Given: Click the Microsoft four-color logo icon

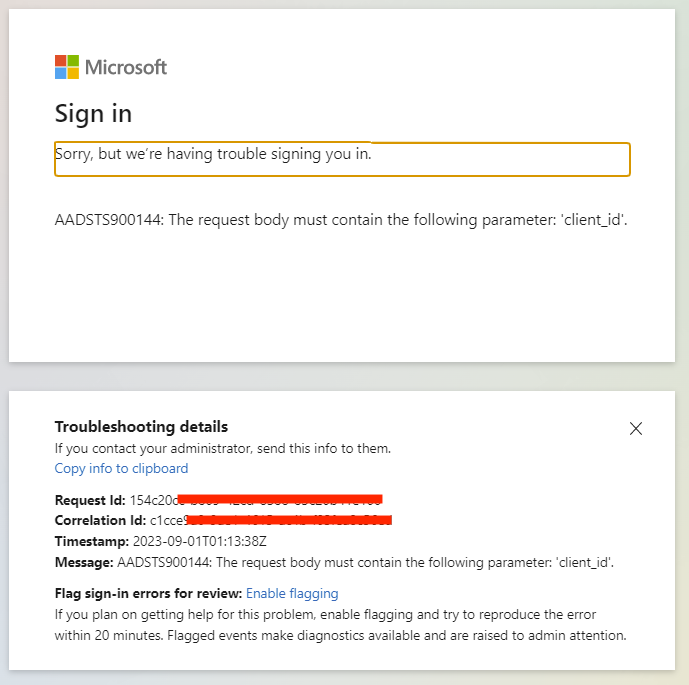Looking at the screenshot, I should coord(67,67).
